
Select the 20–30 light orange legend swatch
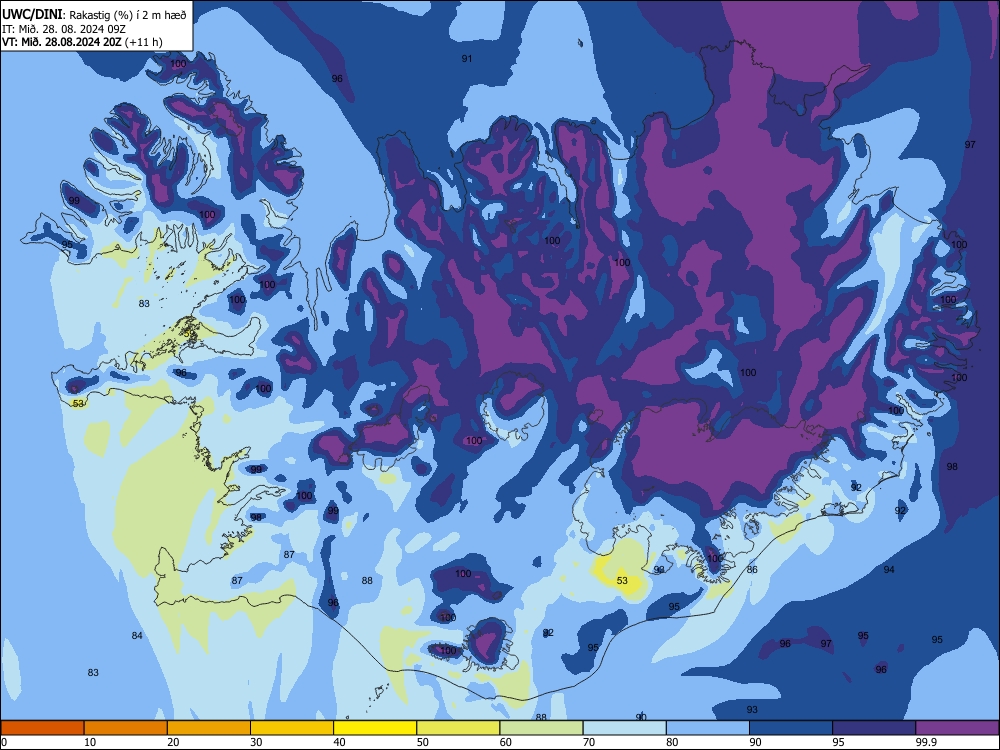[x=209, y=728]
